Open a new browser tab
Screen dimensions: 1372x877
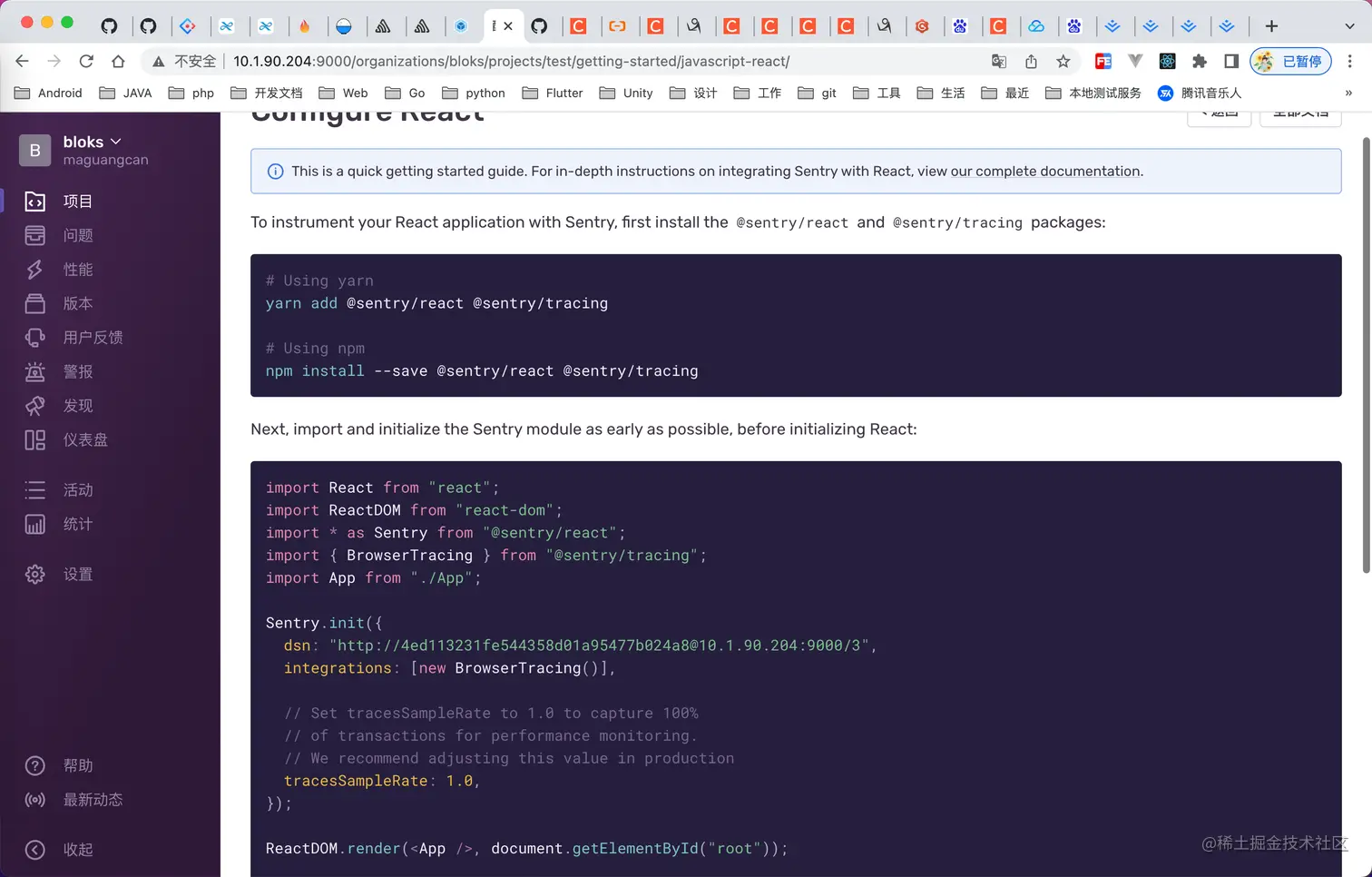[1271, 26]
